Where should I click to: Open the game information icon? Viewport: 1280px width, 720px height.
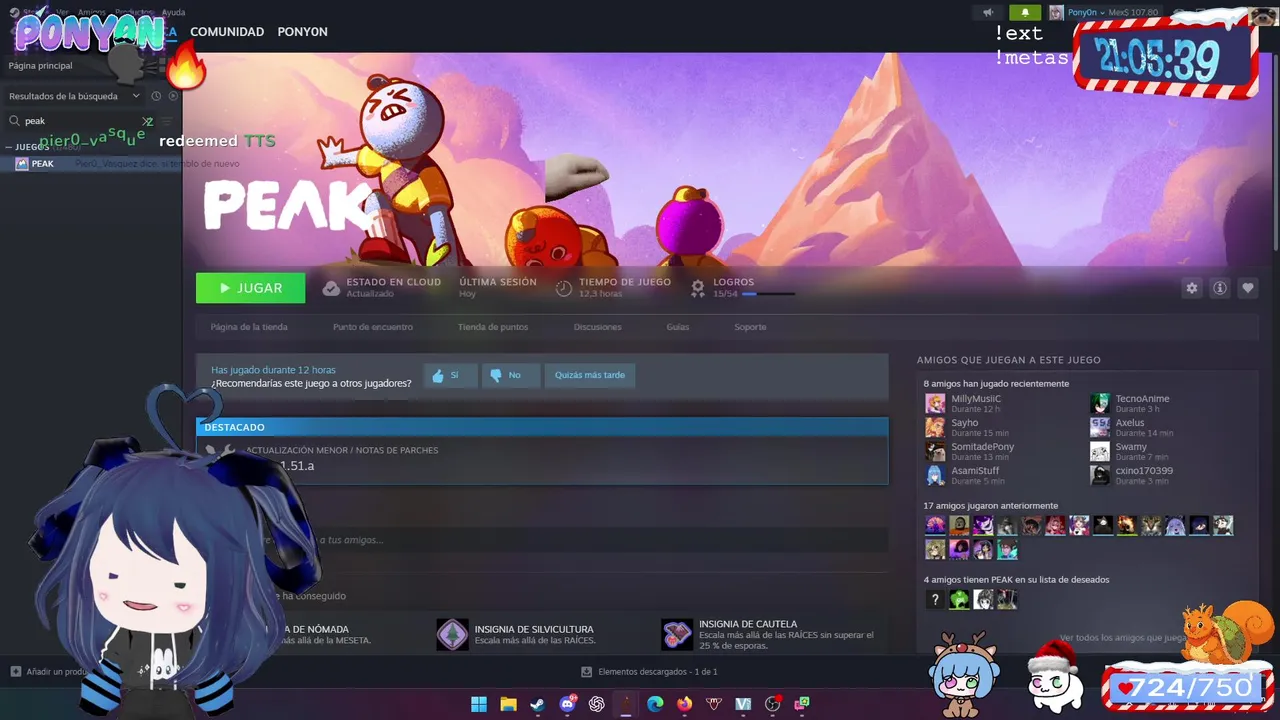pyautogui.click(x=1220, y=288)
